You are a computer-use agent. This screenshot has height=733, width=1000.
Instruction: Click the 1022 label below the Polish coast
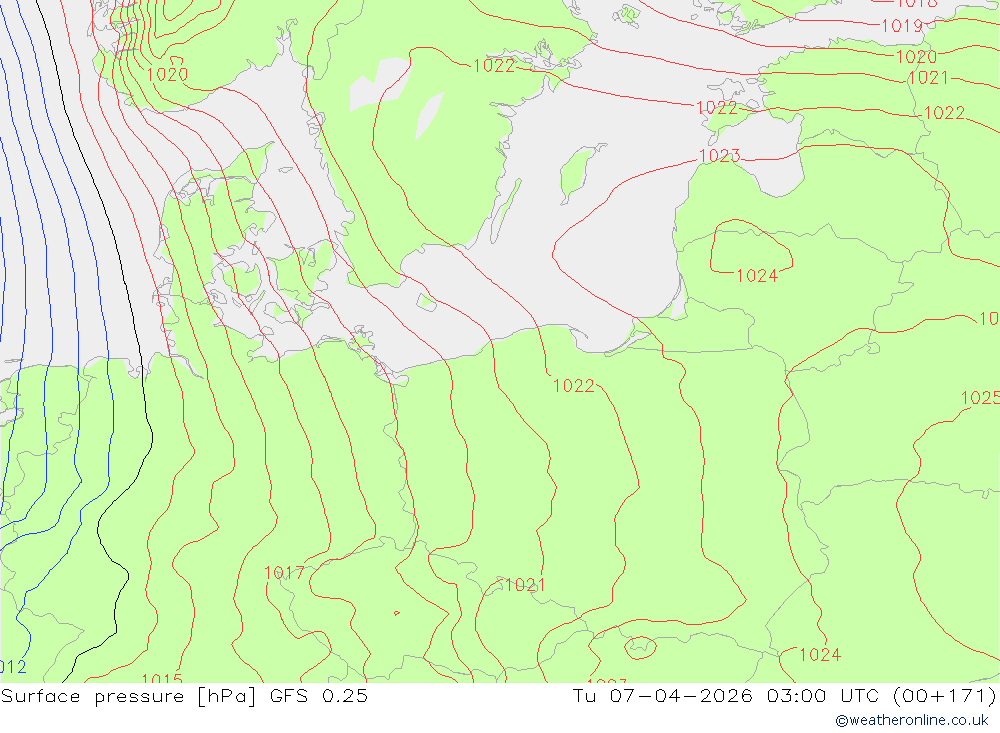point(573,386)
